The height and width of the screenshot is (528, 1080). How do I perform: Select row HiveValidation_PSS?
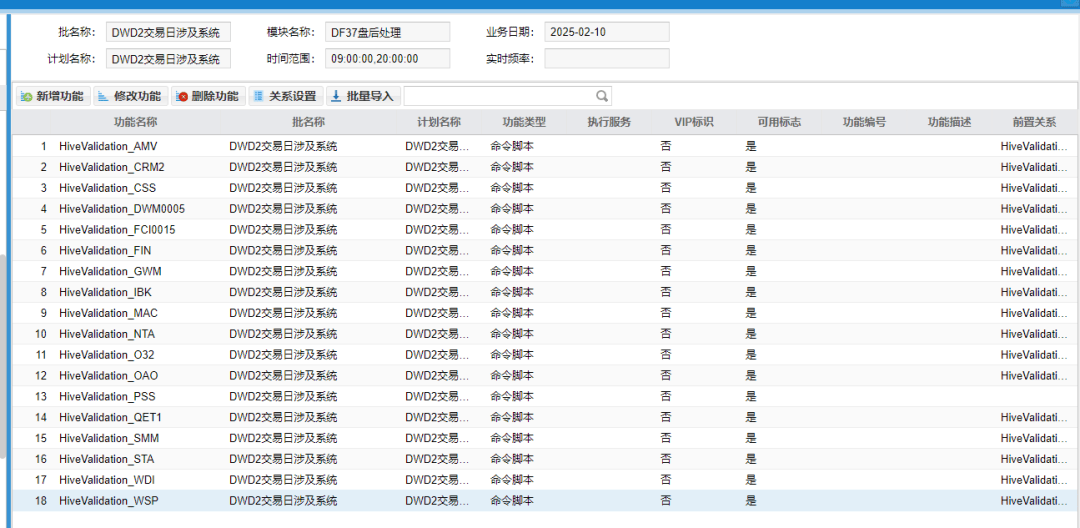point(546,397)
